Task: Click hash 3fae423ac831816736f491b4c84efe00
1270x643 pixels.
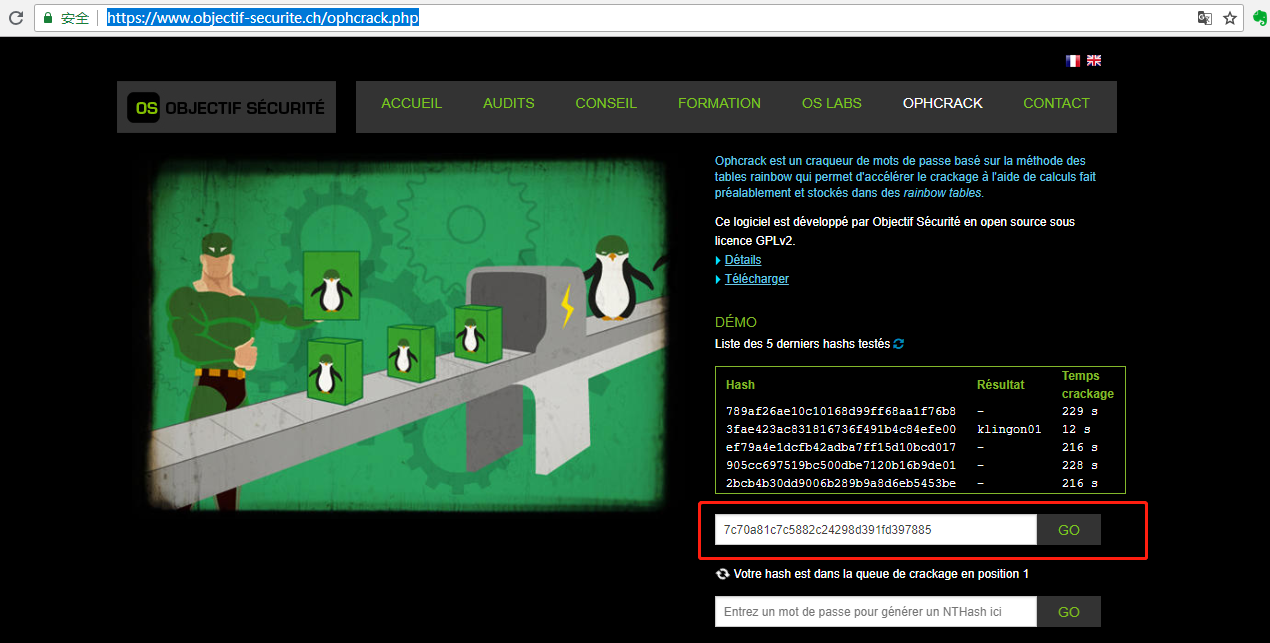Action: (x=841, y=430)
